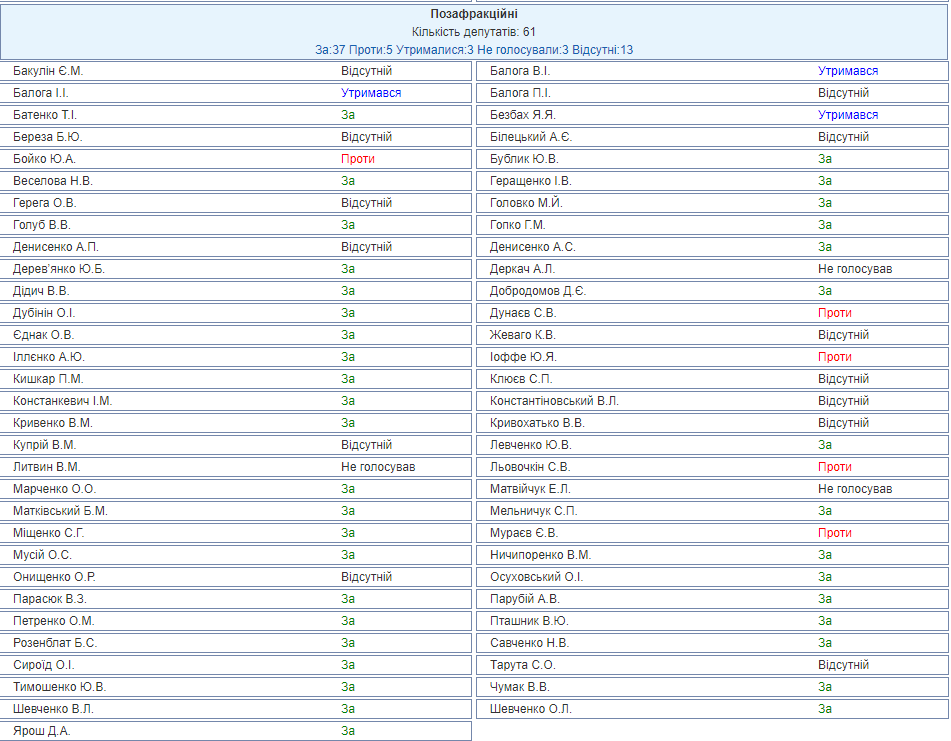
Task: Click Проти vote next to Бойко Ю.А.
Action: point(357,159)
